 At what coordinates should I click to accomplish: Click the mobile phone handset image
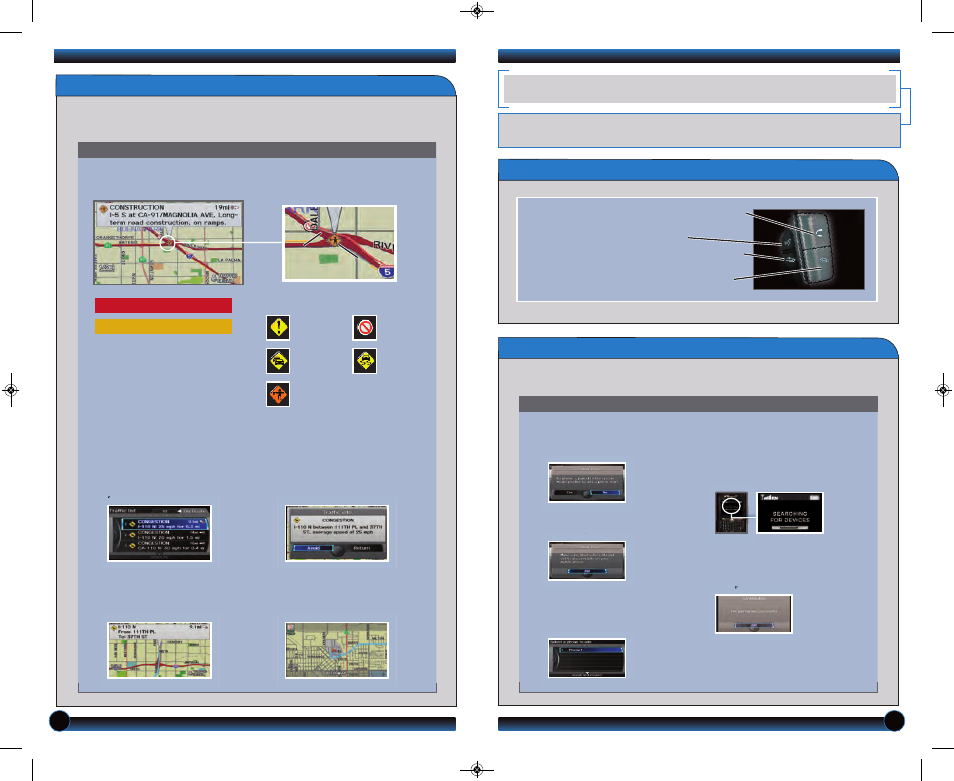731,513
